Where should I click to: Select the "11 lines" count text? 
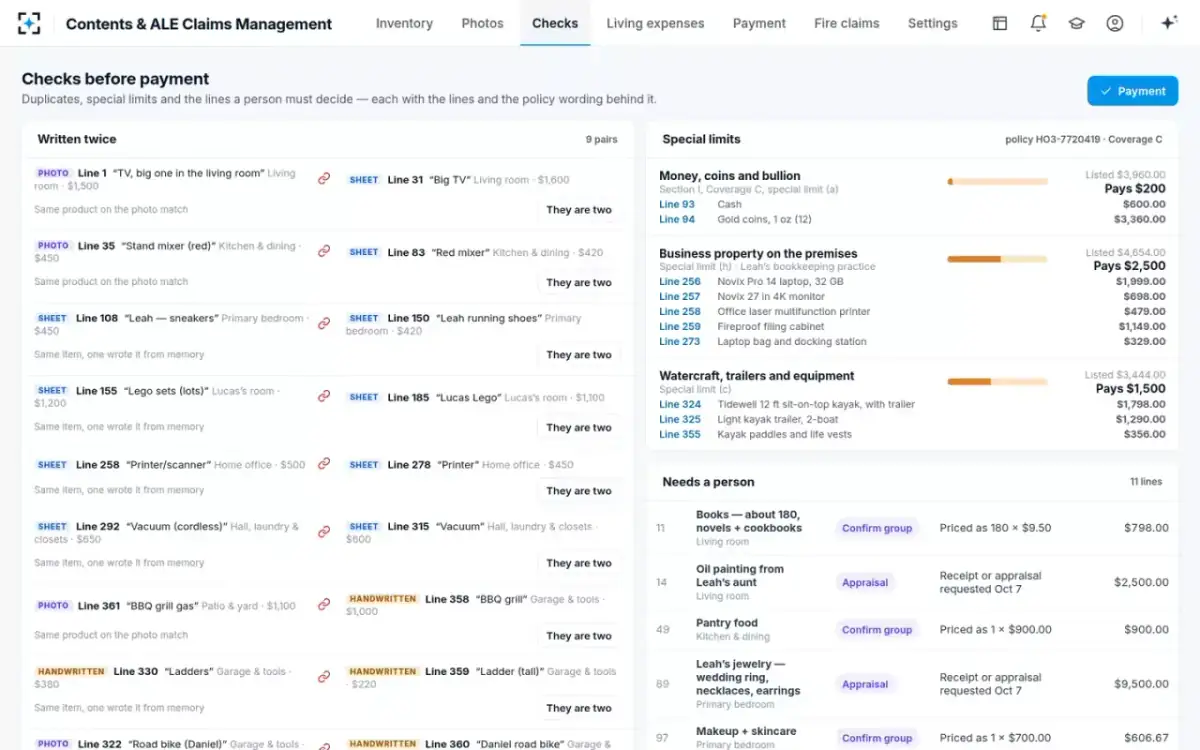(x=1146, y=482)
